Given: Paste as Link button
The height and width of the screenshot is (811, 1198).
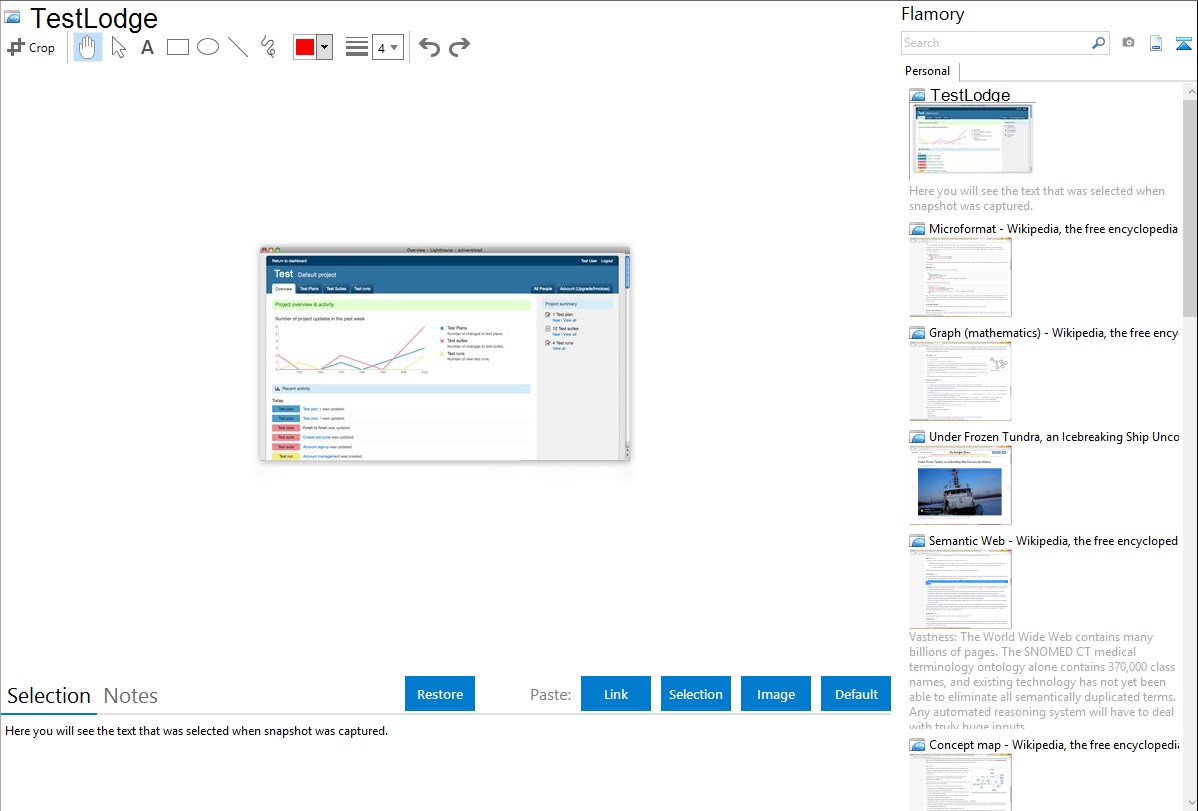Looking at the screenshot, I should (x=616, y=694).
